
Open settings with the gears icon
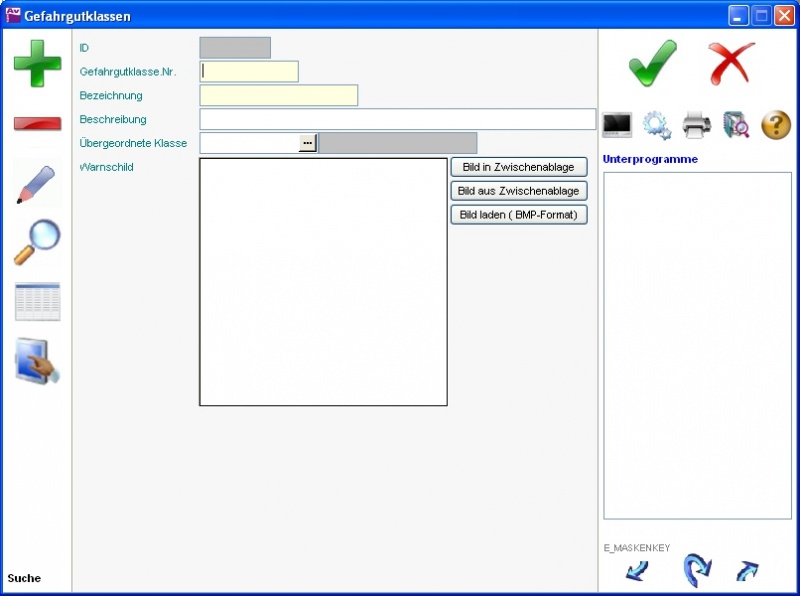pos(657,125)
